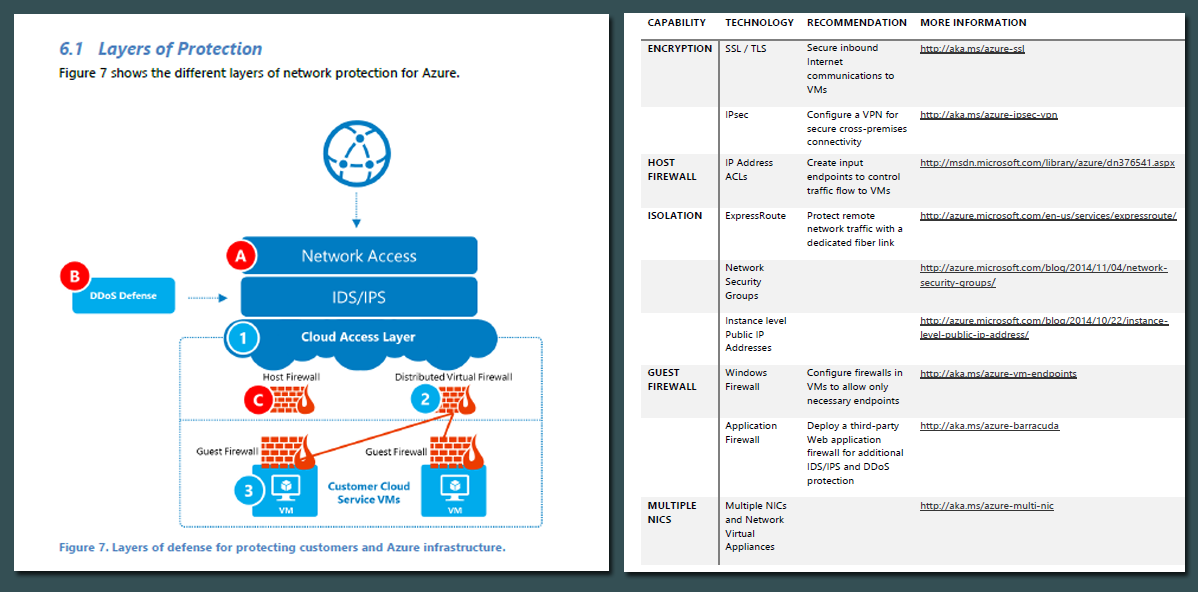Select the red letter B badge
This screenshot has width=1198, height=592.
[x=75, y=275]
